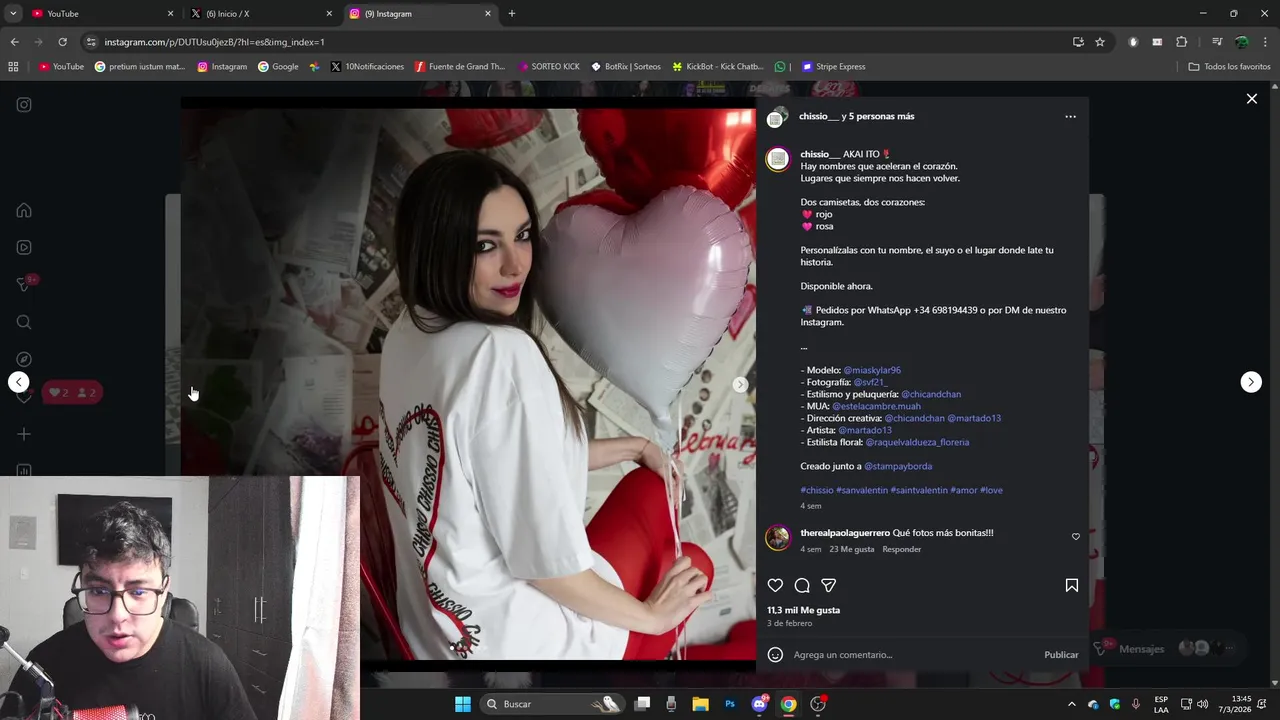1280x720 pixels.
Task: Open the Windows Start menu
Action: pyautogui.click(x=463, y=704)
